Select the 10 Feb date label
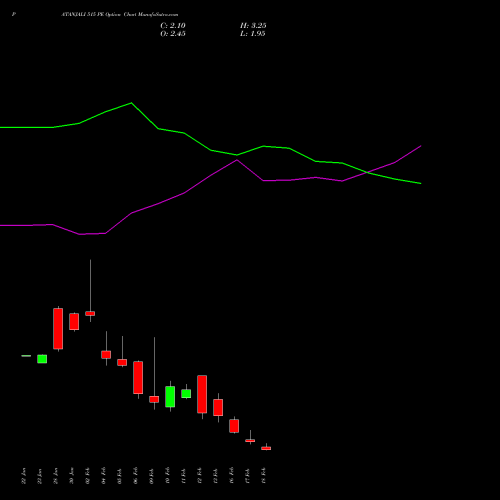500x500 pixels. 168,476
